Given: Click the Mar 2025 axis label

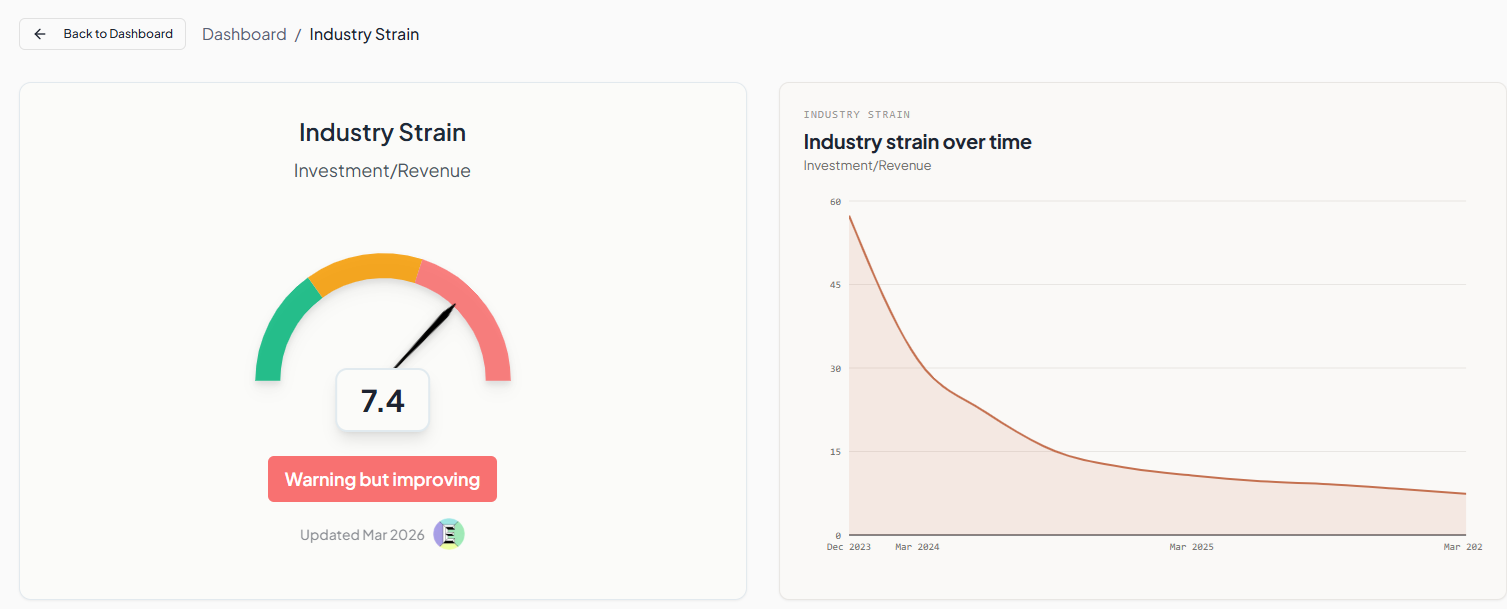Looking at the screenshot, I should pyautogui.click(x=1191, y=547).
